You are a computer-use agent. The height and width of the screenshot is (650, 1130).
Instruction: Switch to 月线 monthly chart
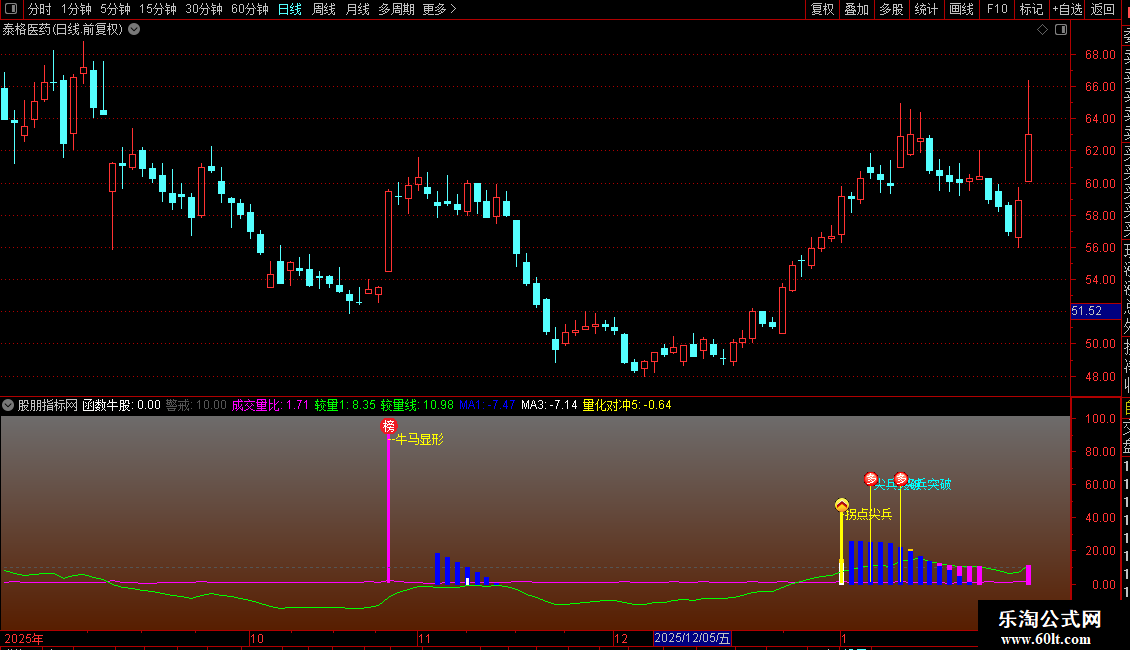(x=357, y=9)
